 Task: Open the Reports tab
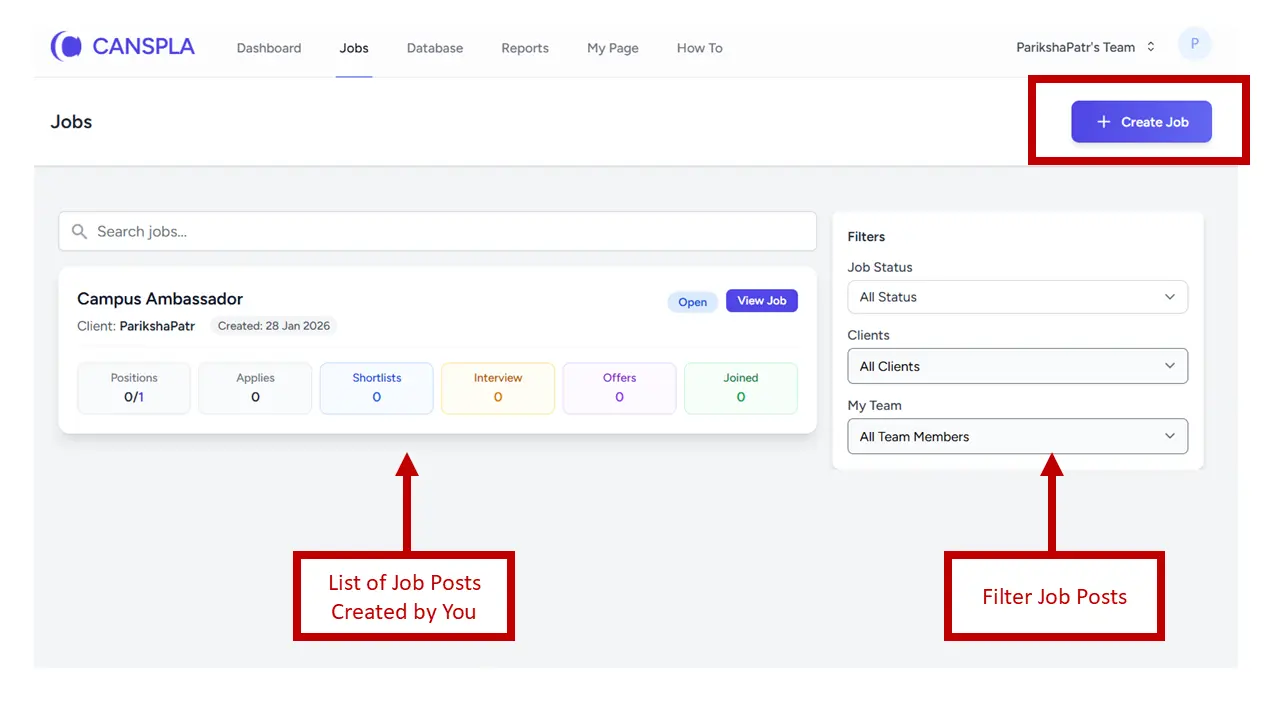pos(525,48)
